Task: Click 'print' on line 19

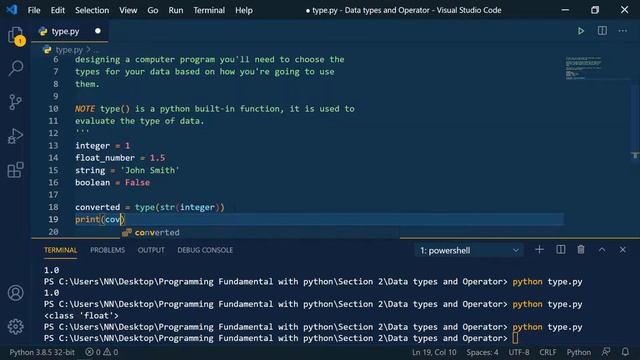Action: tap(87, 220)
